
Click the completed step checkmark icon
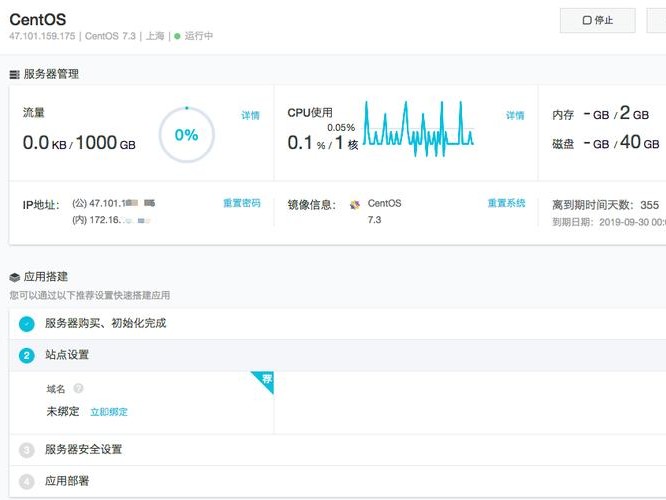27,324
